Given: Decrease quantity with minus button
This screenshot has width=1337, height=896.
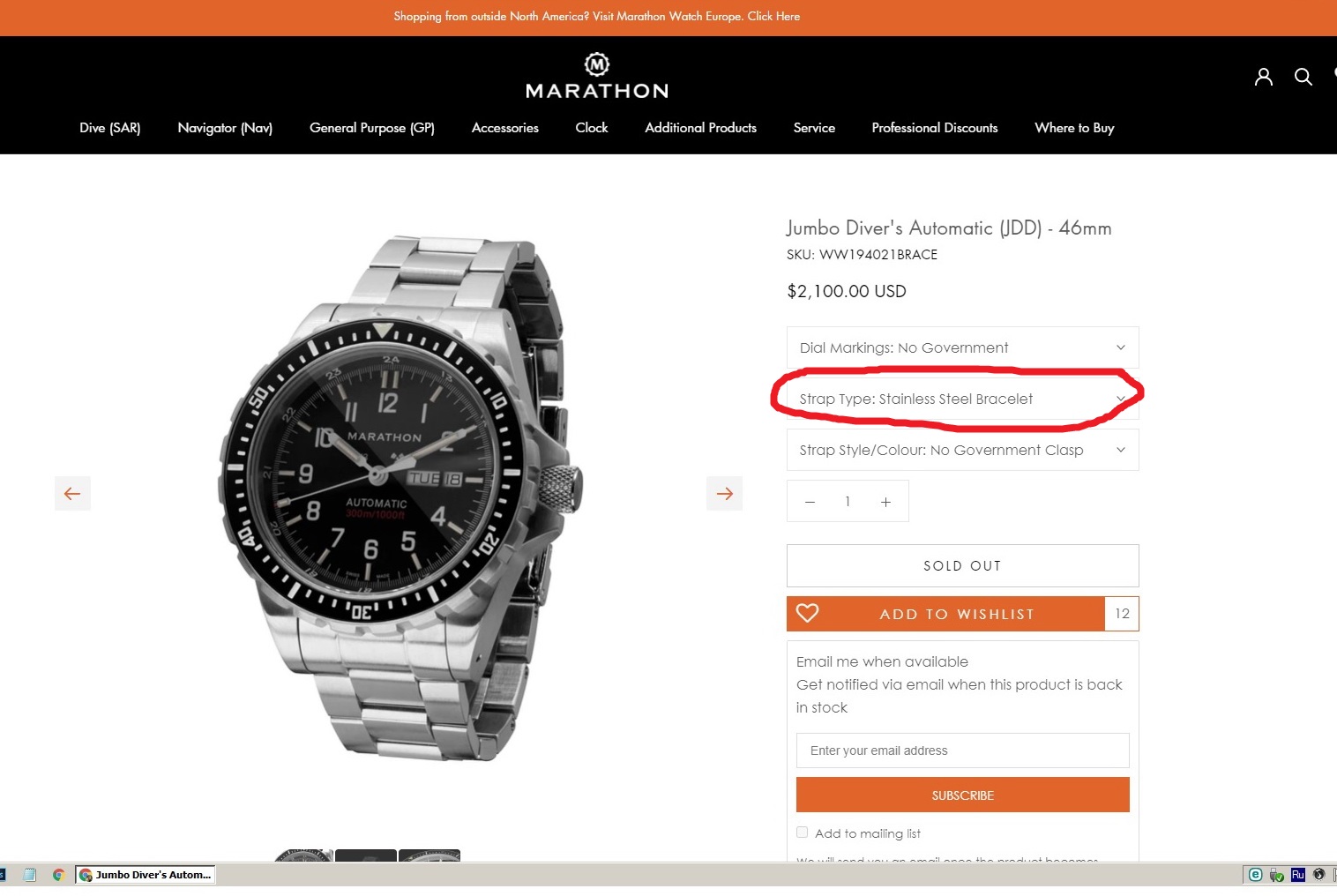Looking at the screenshot, I should 810,502.
